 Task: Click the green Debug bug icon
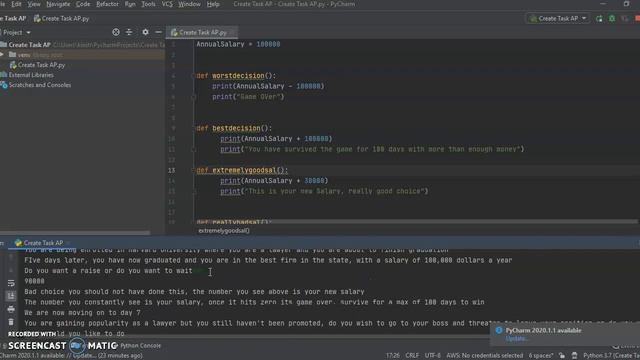[x=612, y=18]
